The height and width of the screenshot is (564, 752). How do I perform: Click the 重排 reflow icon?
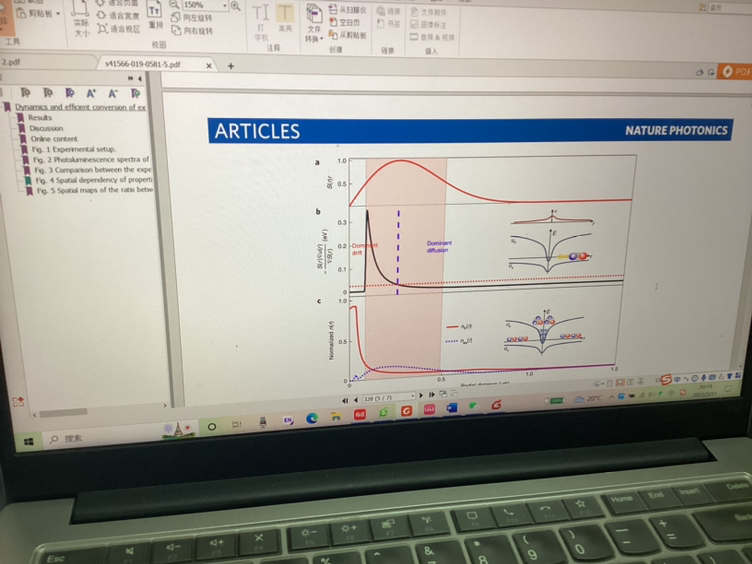pos(155,16)
